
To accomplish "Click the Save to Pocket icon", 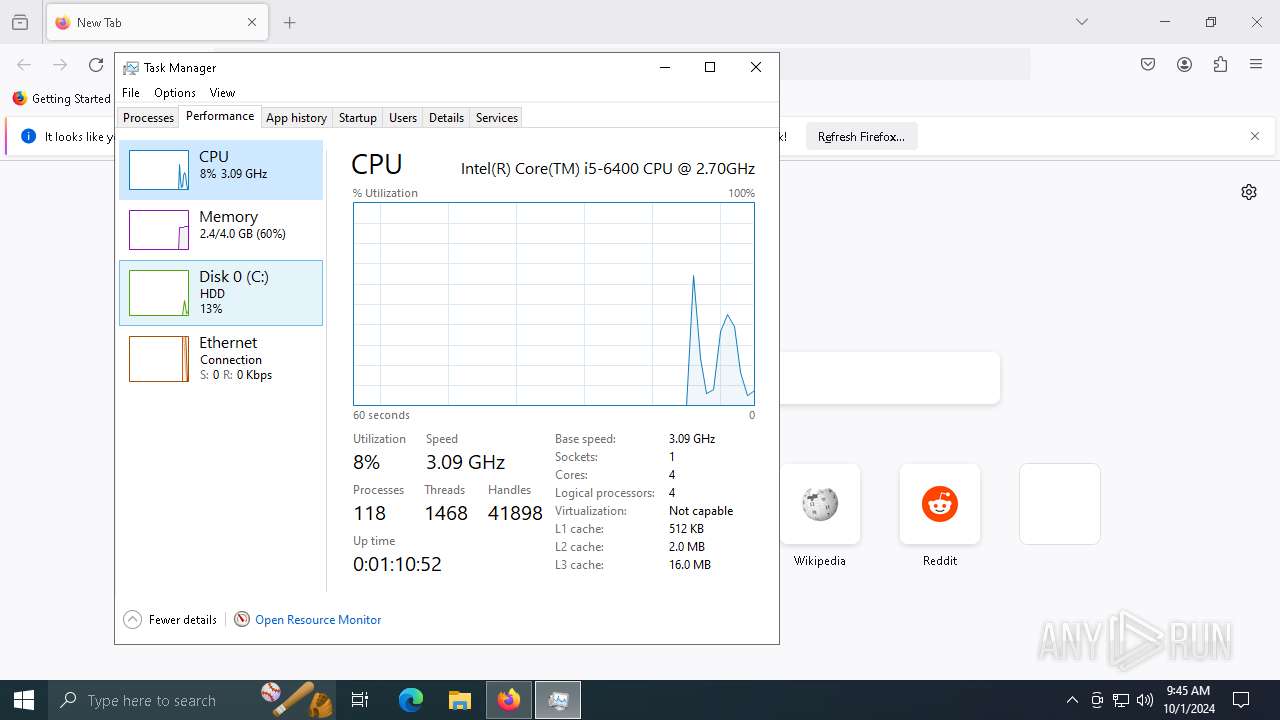I will click(x=1148, y=65).
